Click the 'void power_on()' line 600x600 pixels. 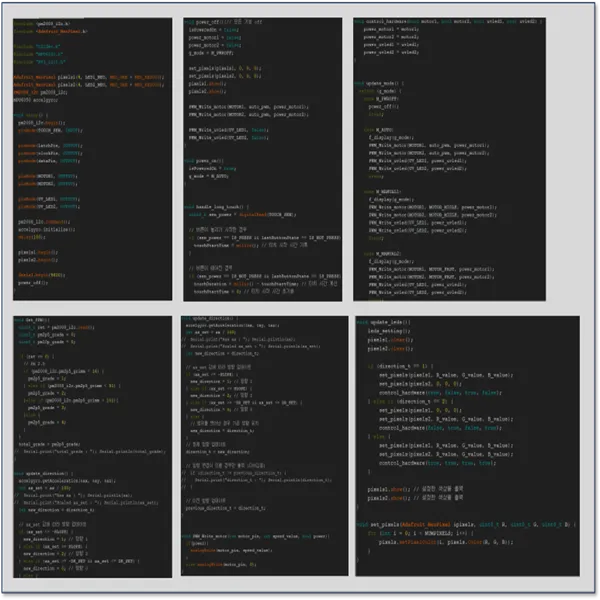pyautogui.click(x=204, y=161)
